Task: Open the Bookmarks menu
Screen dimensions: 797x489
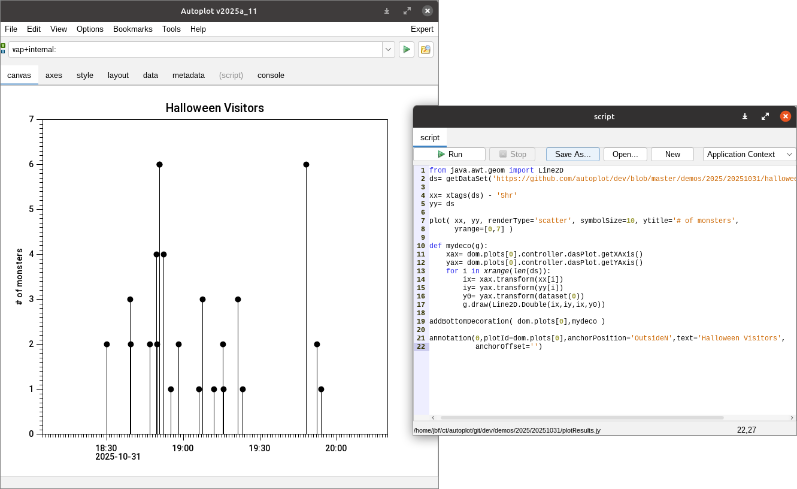Action: pyautogui.click(x=132, y=29)
